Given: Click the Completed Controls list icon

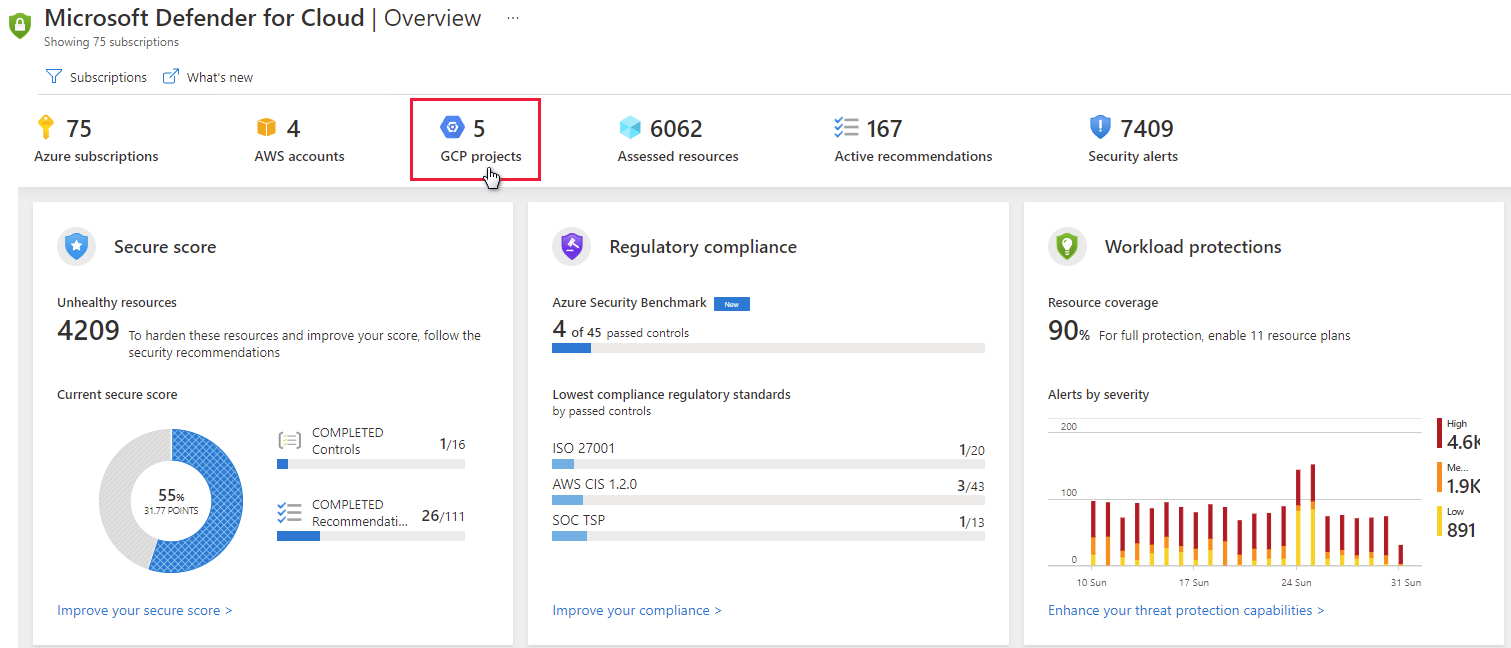Looking at the screenshot, I should click(x=289, y=440).
